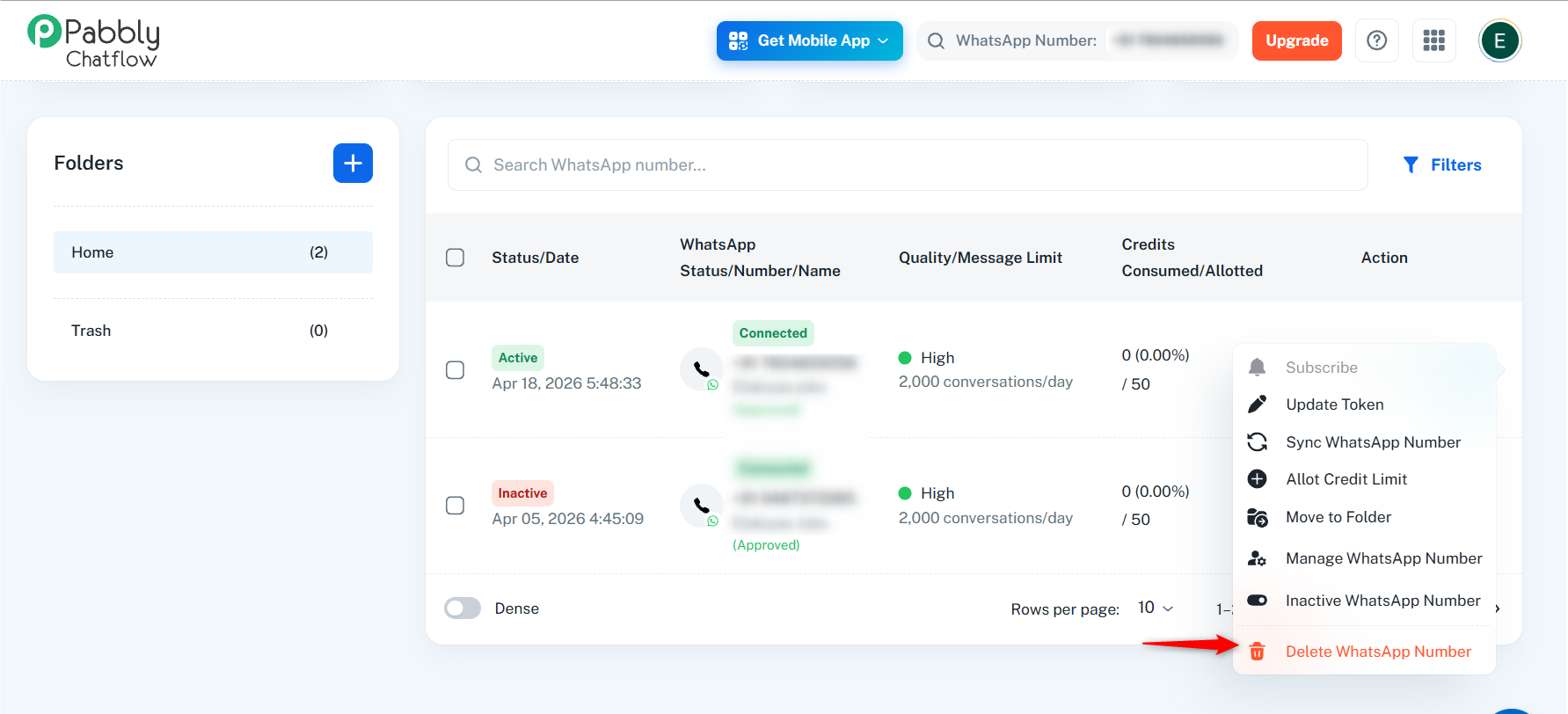Viewport: 1568px width, 714px height.
Task: Click the search icon next to WhatsApp Number
Action: (x=936, y=40)
